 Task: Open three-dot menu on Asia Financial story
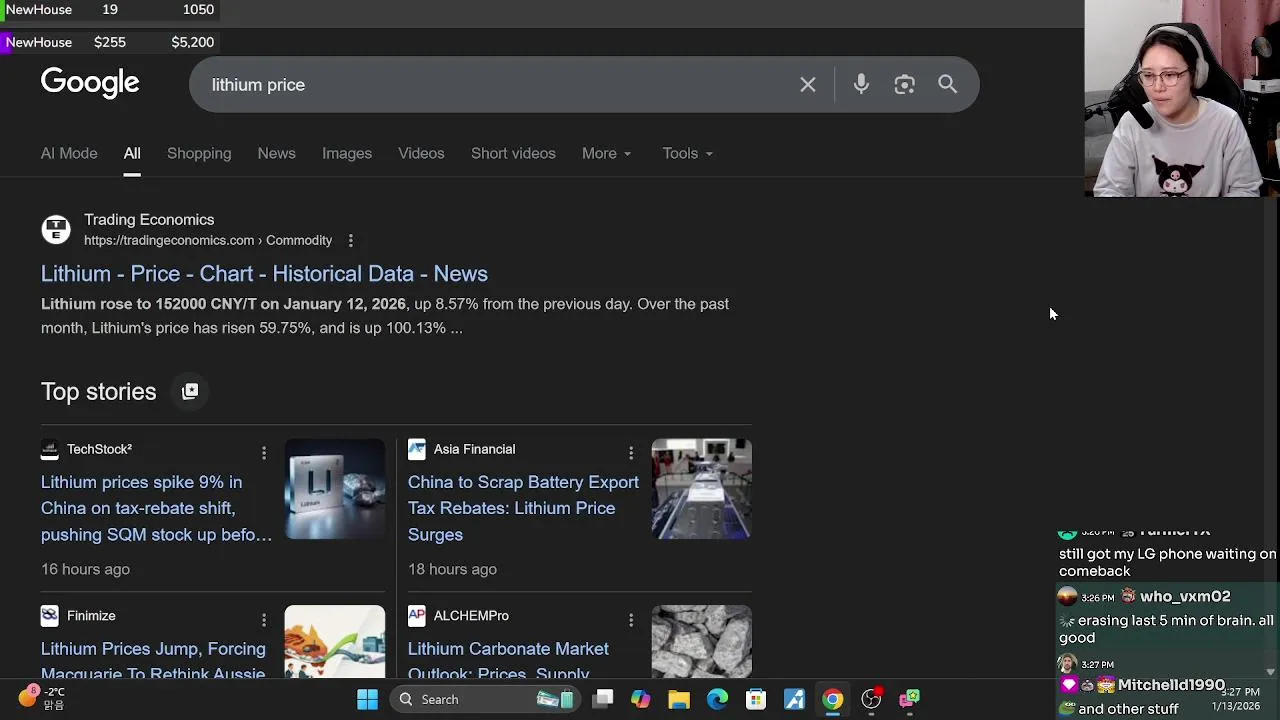pos(631,452)
